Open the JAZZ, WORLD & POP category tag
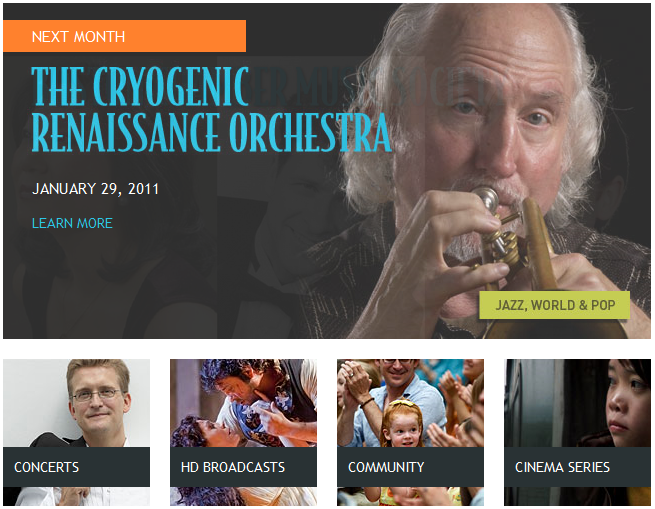The image size is (655, 509). pos(554,305)
